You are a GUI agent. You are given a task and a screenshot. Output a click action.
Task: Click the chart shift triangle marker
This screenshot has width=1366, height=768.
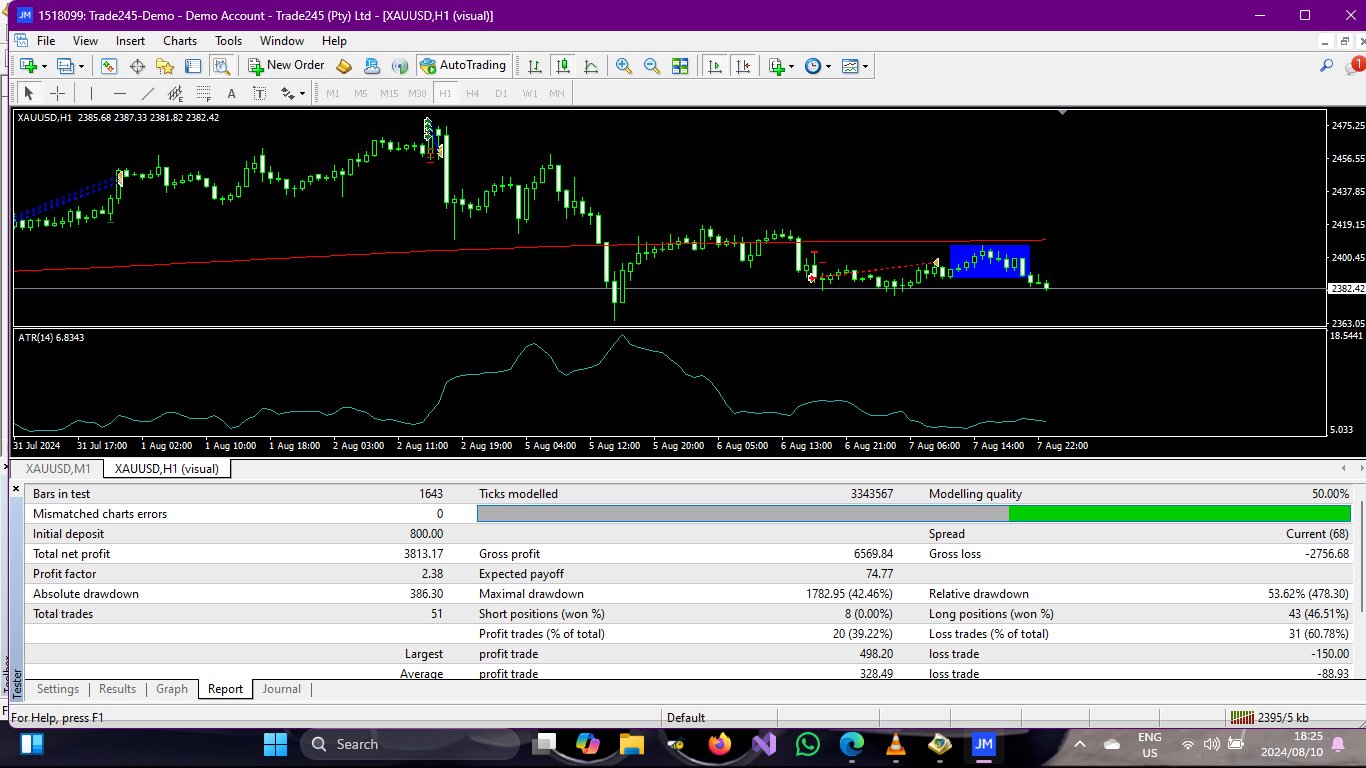[x=1062, y=113]
